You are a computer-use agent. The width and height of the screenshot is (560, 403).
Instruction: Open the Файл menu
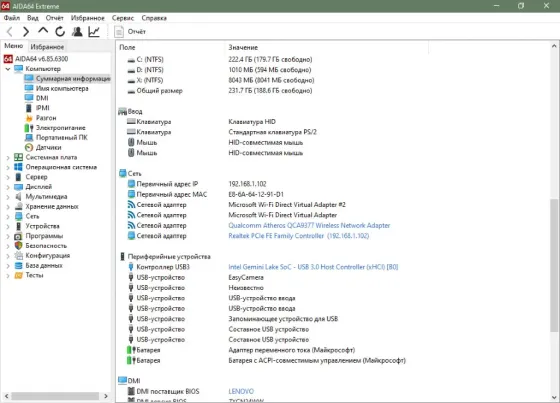tap(12, 18)
